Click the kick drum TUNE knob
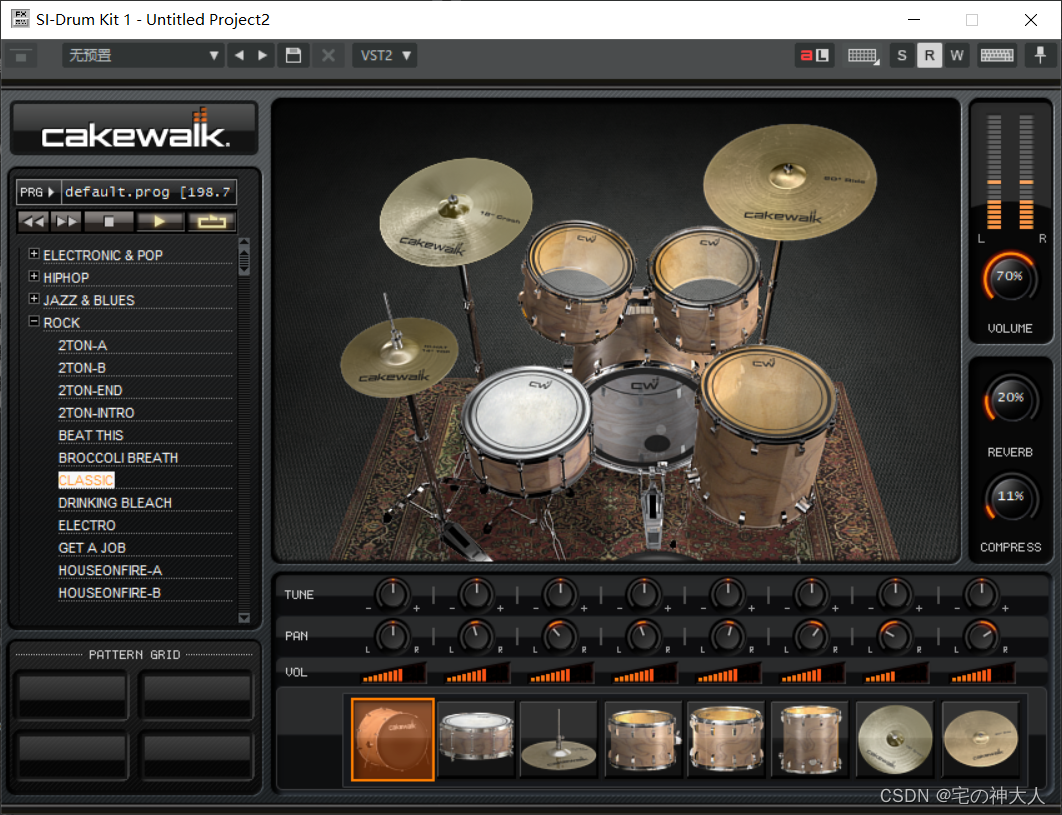This screenshot has height=815, width=1062. coord(393,594)
